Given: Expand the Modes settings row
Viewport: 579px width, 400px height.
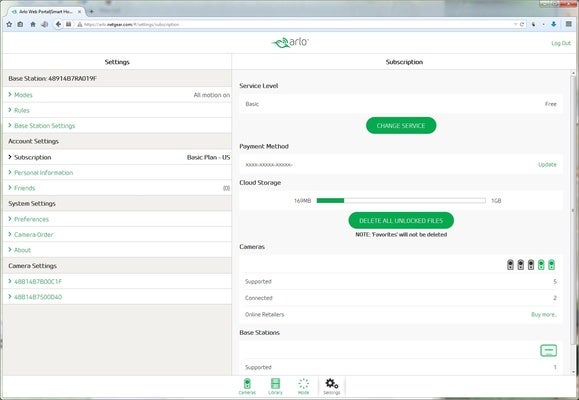Looking at the screenshot, I should point(117,95).
